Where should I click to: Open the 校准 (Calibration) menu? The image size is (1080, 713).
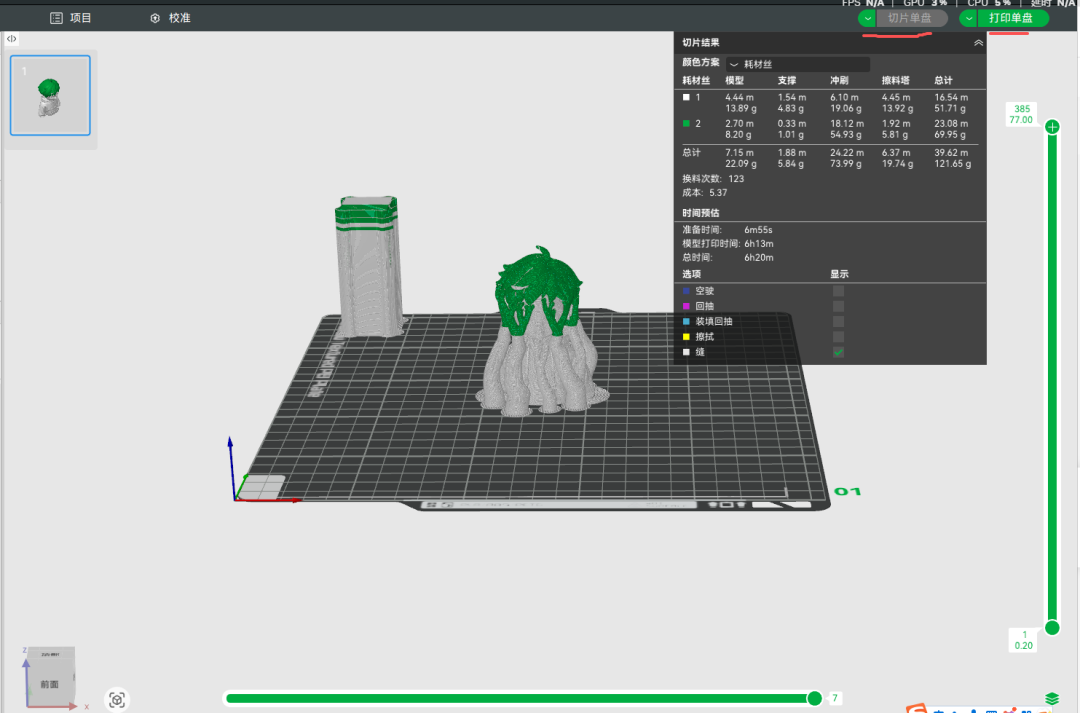(170, 18)
